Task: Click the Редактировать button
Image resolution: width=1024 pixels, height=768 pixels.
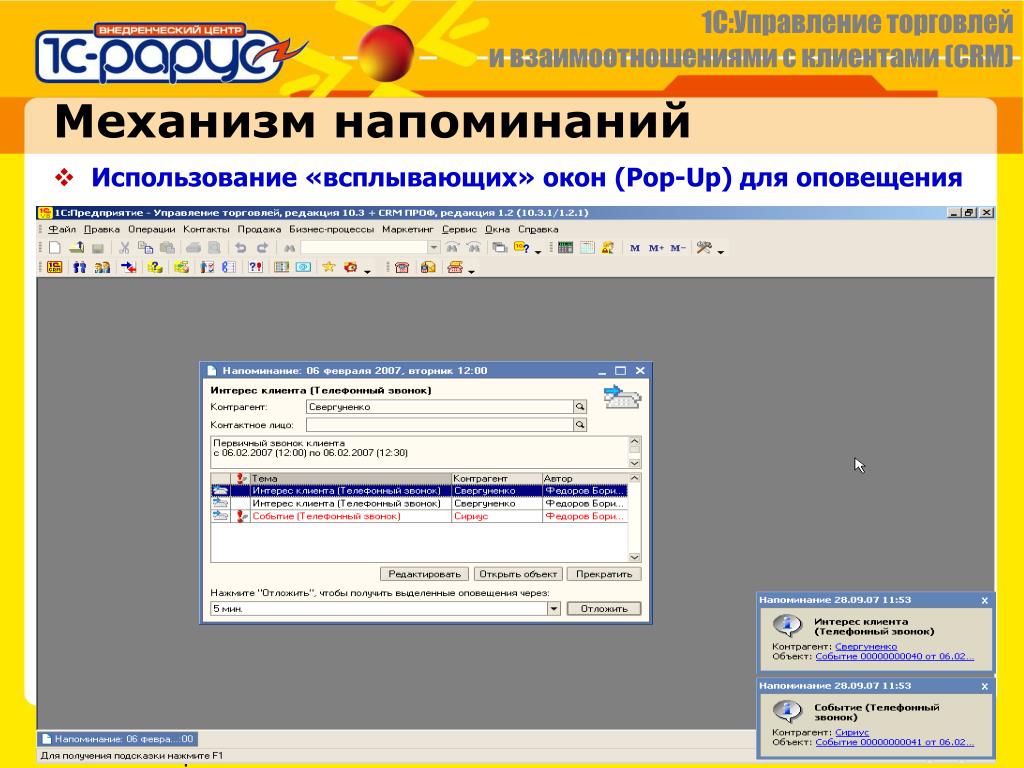Action: point(424,574)
